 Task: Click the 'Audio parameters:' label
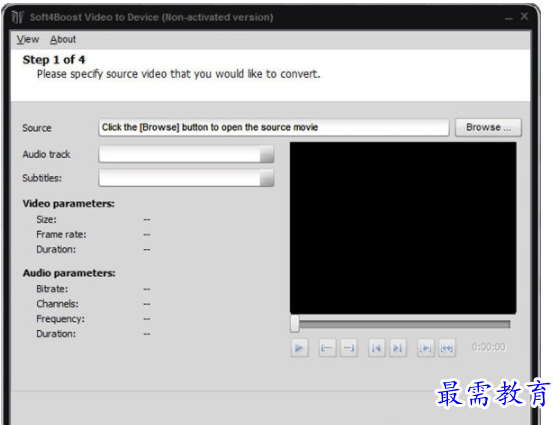tap(69, 273)
